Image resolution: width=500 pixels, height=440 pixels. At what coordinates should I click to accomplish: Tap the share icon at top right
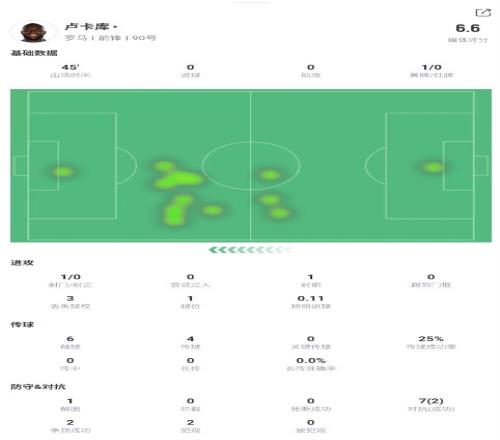pos(483,13)
